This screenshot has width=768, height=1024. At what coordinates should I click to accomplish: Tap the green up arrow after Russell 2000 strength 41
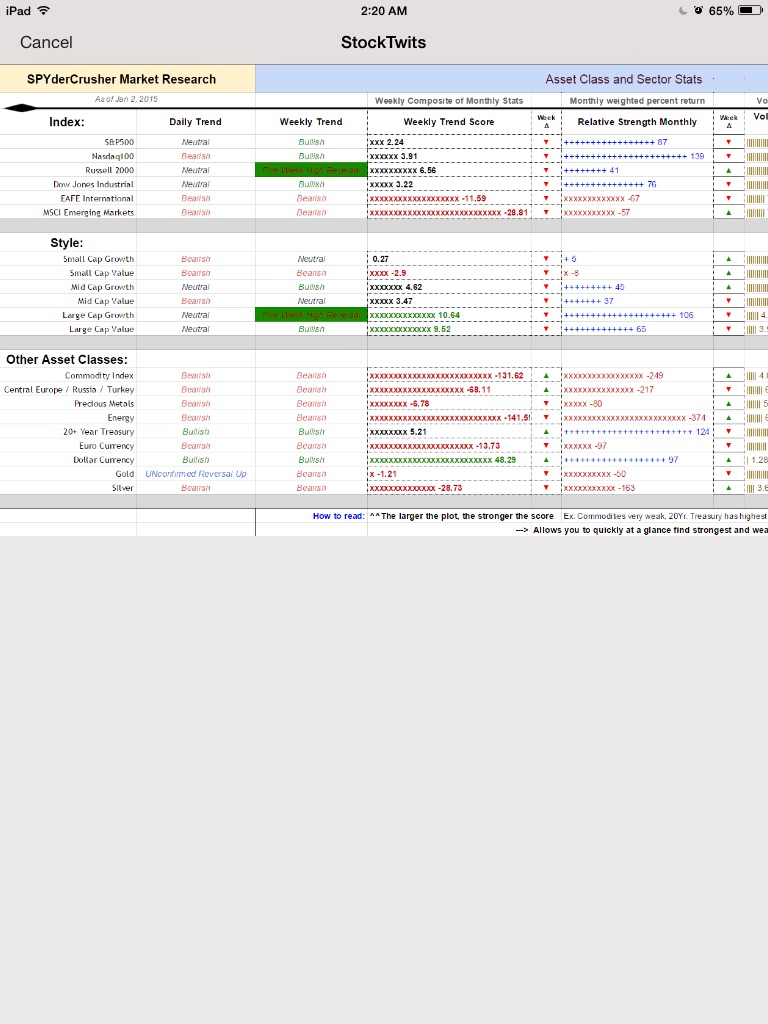(729, 170)
